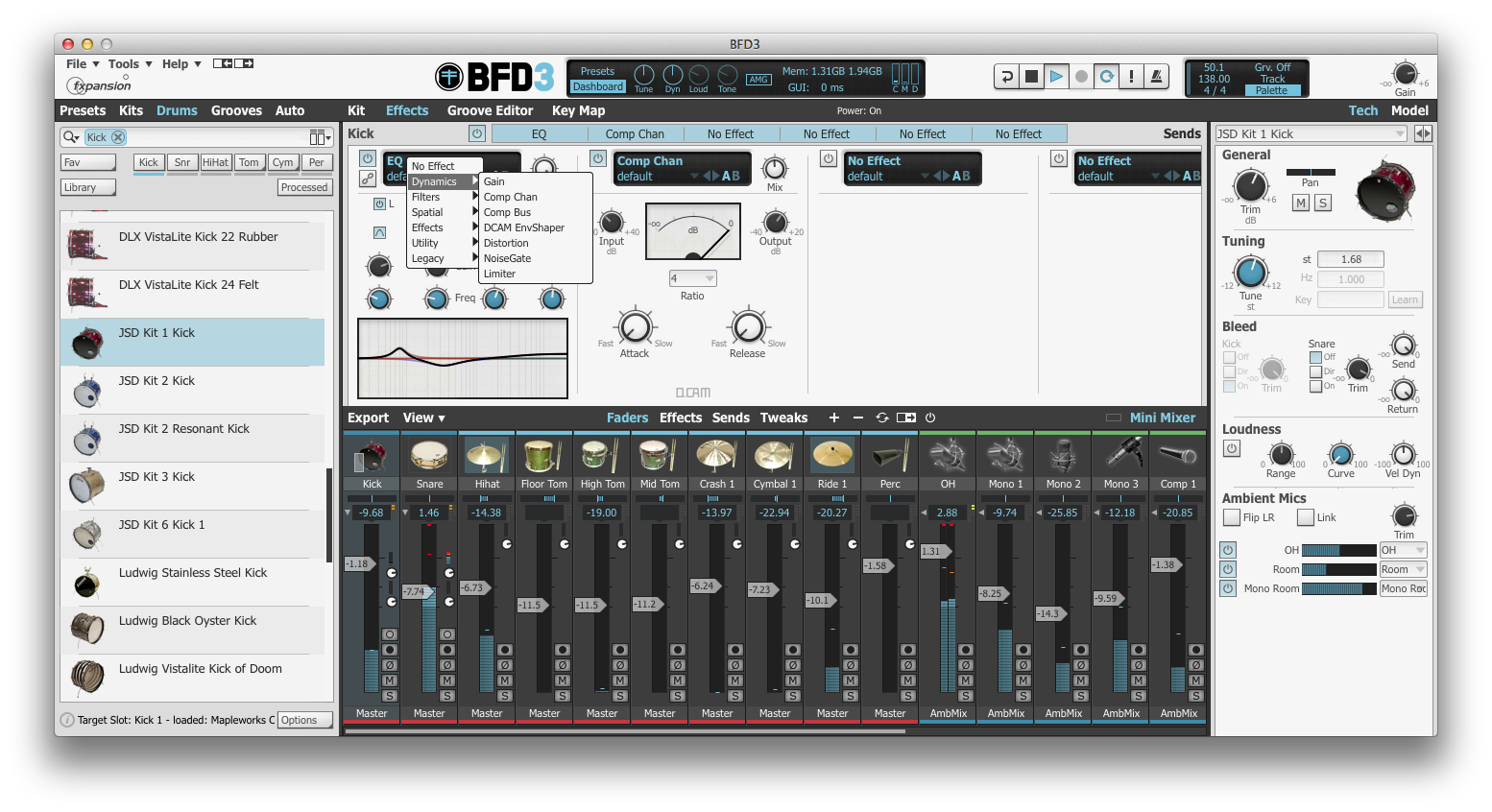Switch to the Groove Editor tab
This screenshot has width=1492, height=812.
click(x=490, y=110)
